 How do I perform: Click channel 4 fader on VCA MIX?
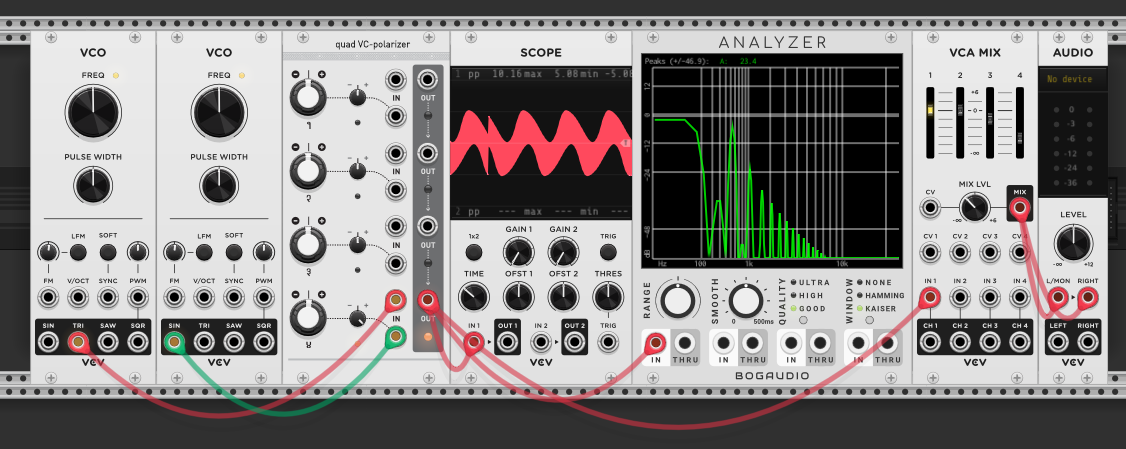[1019, 123]
